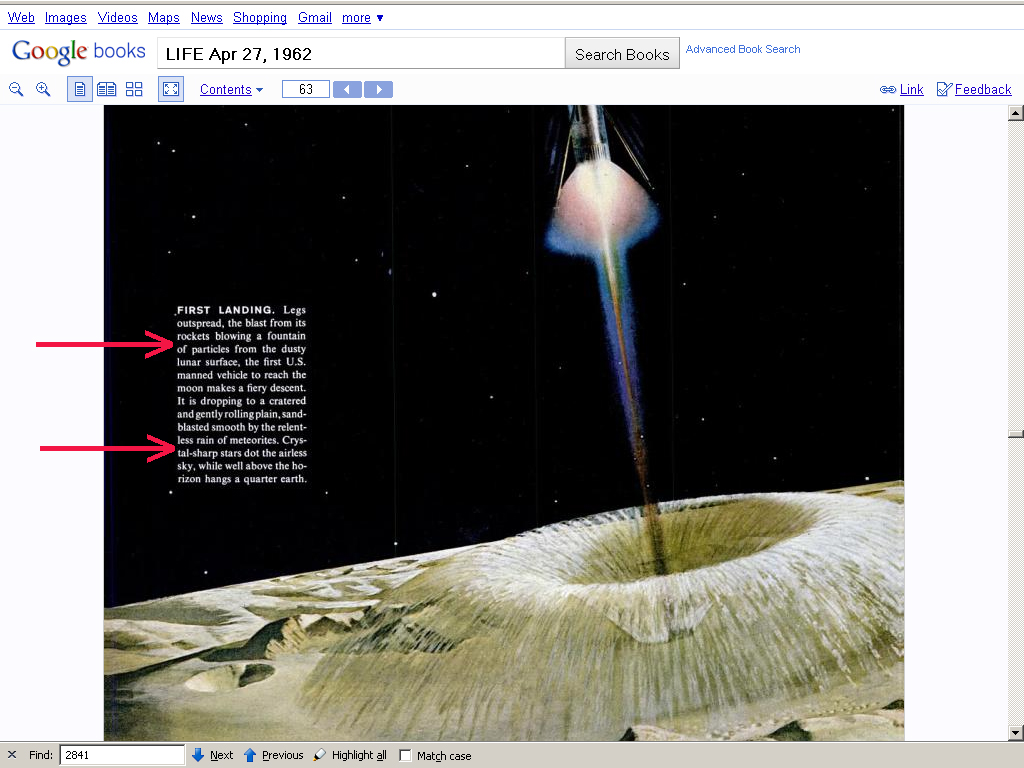Go to next page arrow button
The width and height of the screenshot is (1024, 768).
point(378,89)
